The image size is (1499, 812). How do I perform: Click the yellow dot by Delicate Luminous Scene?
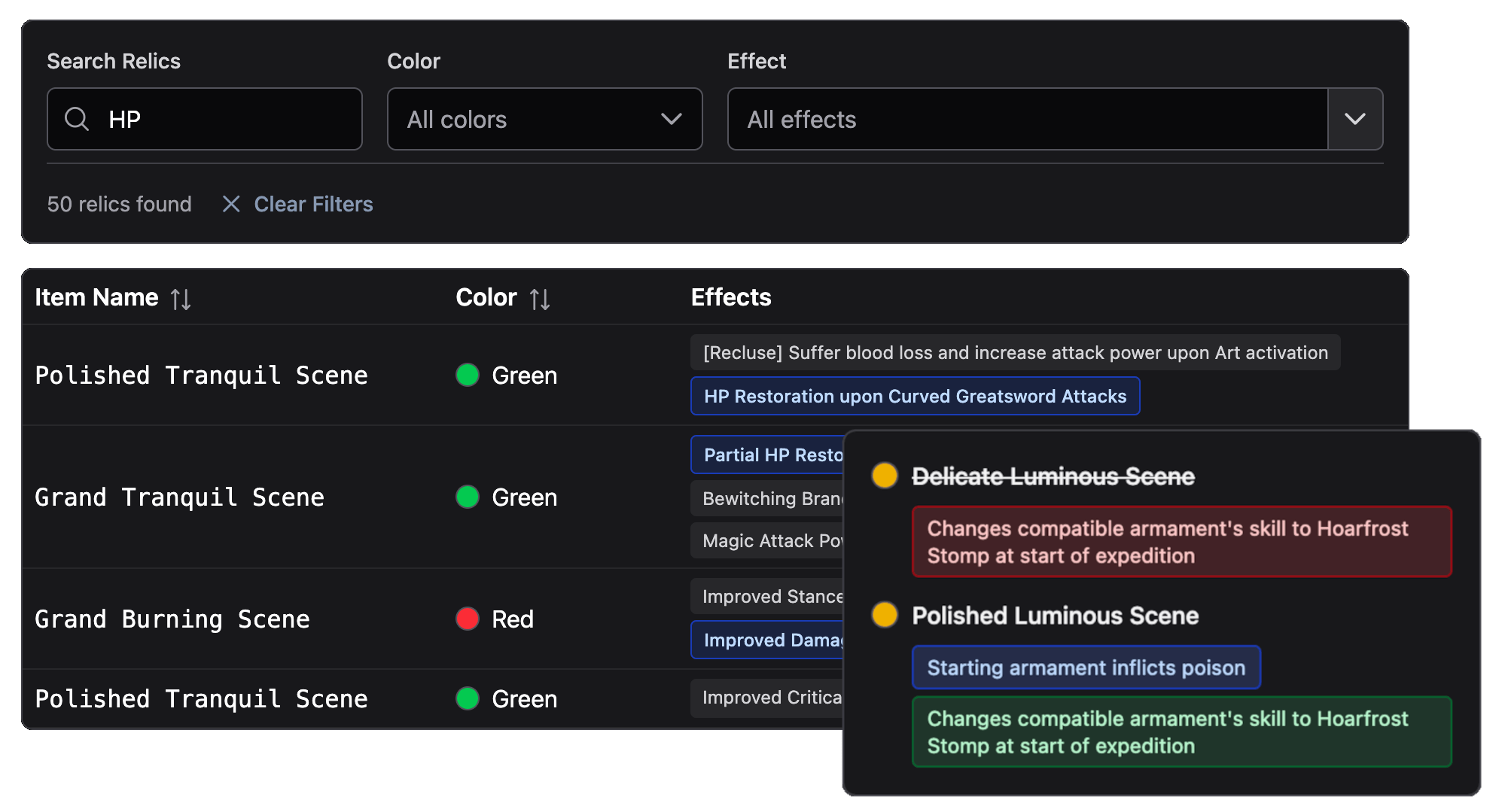point(885,476)
